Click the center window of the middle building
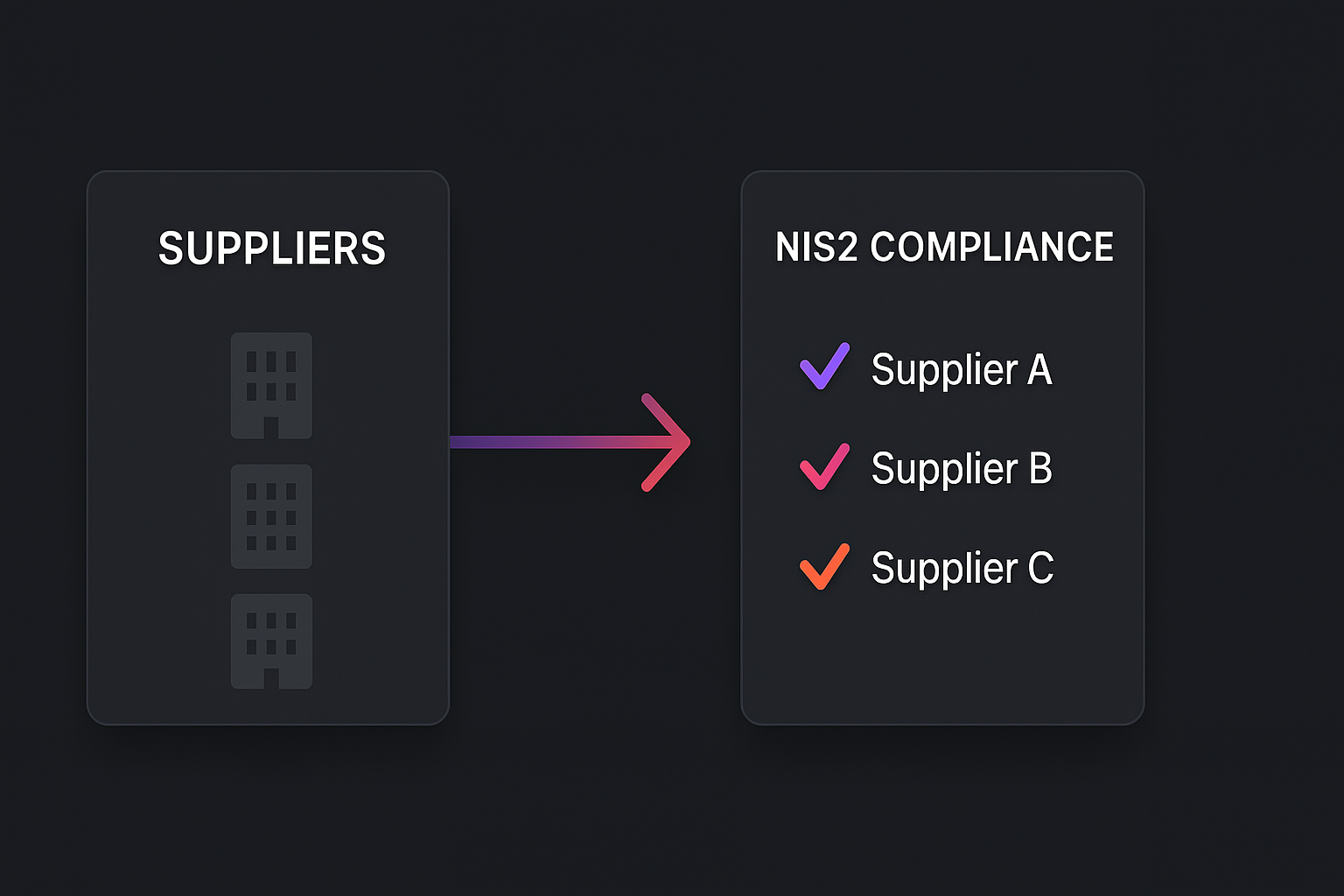Screen dimensions: 1344x896 click(271, 517)
